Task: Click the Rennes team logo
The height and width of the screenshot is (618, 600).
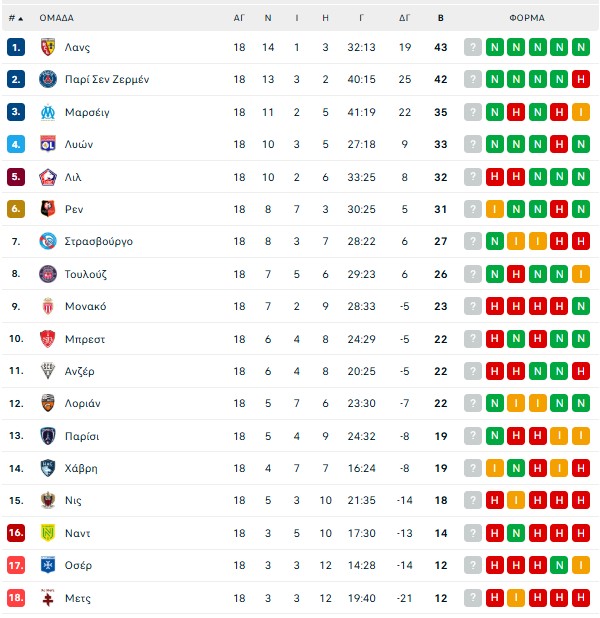Action: pos(48,209)
